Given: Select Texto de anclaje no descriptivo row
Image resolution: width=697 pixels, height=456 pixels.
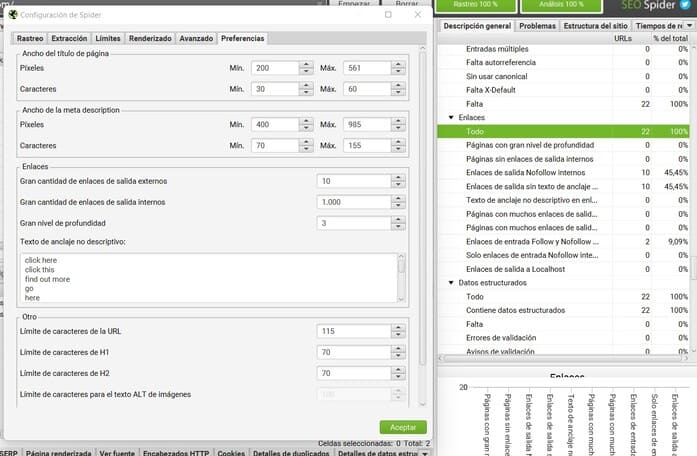Looking at the screenshot, I should (x=563, y=200).
